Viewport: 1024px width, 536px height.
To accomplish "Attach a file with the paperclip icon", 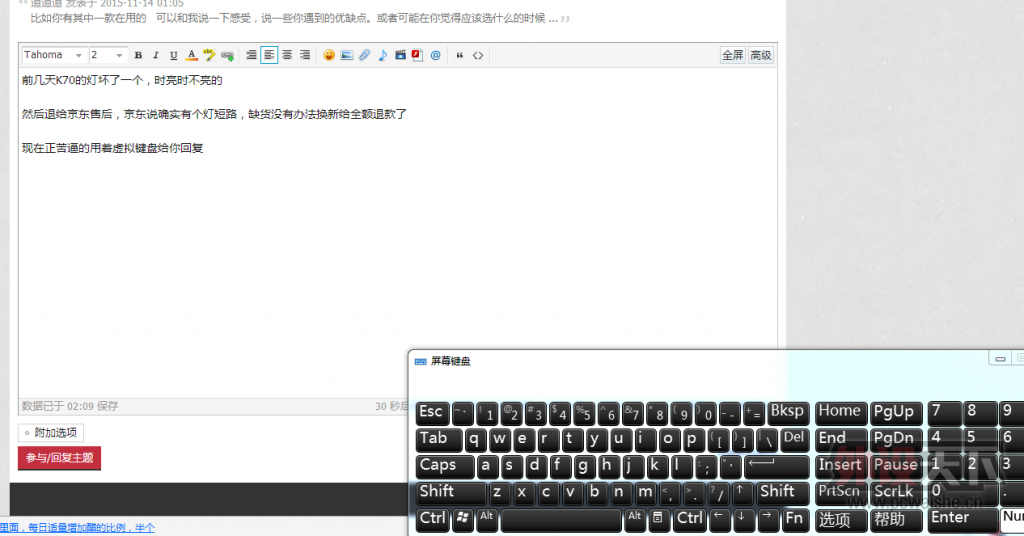I will tap(365, 56).
